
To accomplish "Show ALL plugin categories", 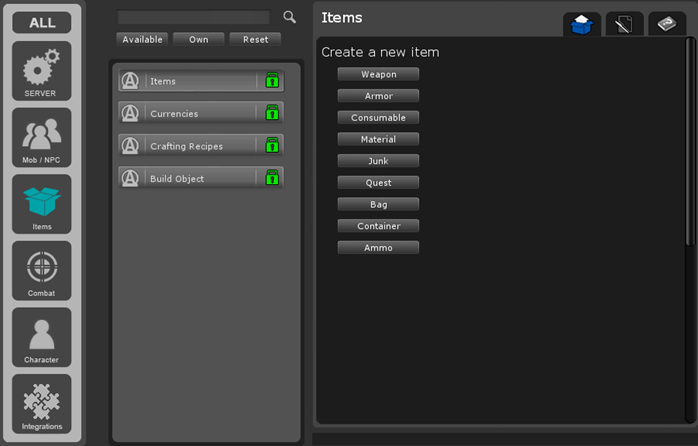I will (41, 22).
